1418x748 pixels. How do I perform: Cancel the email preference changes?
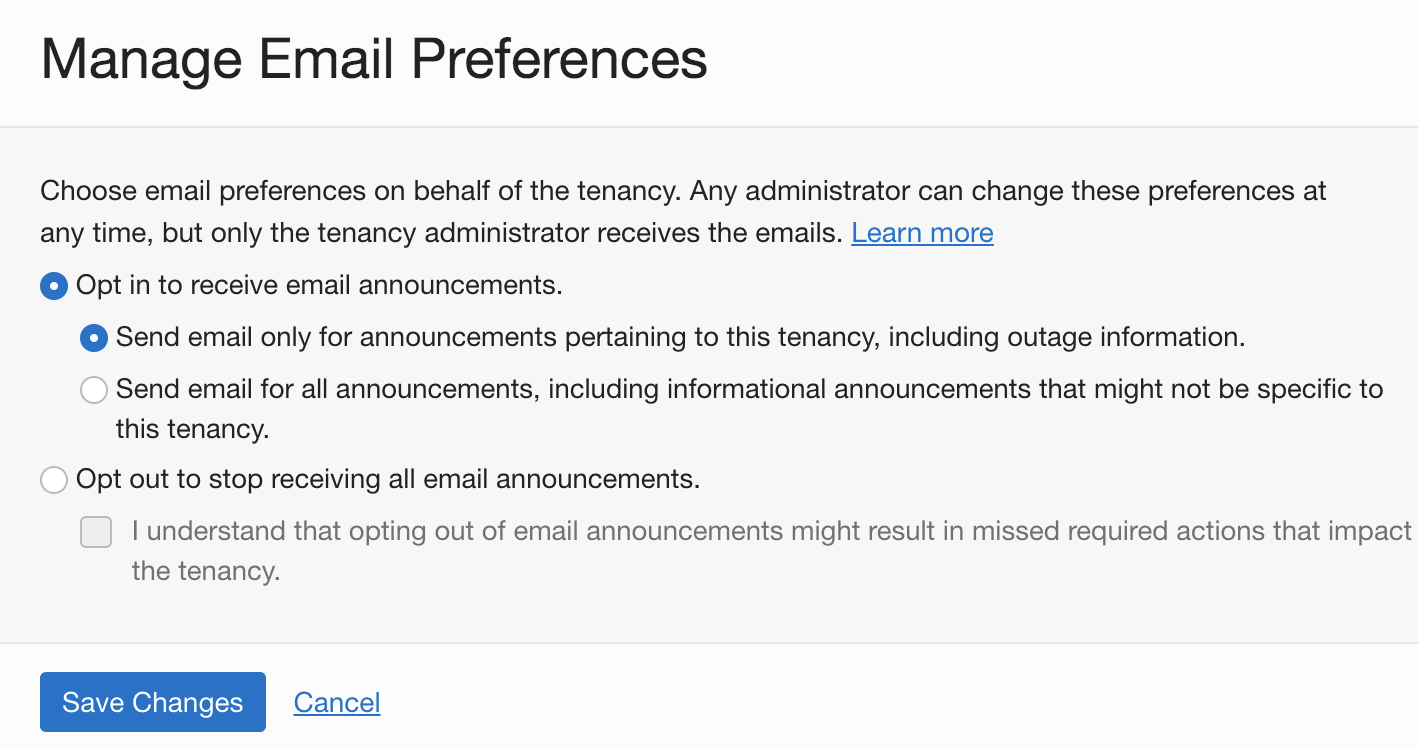(336, 702)
